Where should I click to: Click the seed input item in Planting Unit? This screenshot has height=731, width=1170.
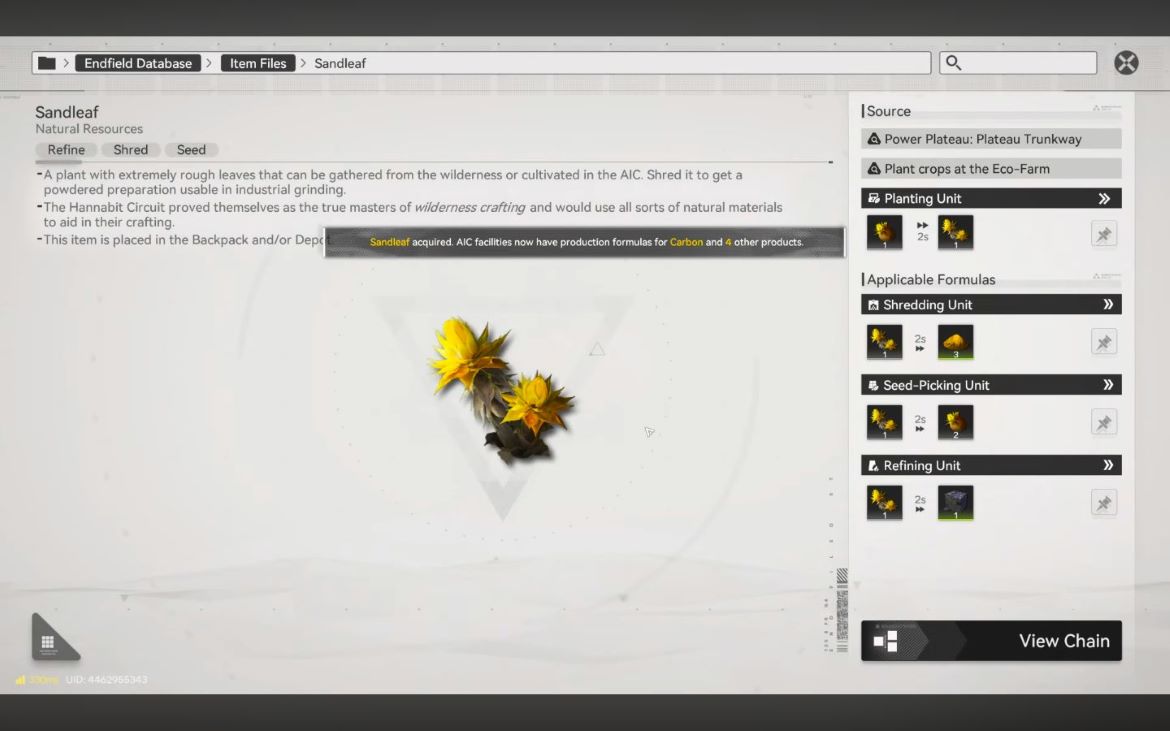click(884, 233)
